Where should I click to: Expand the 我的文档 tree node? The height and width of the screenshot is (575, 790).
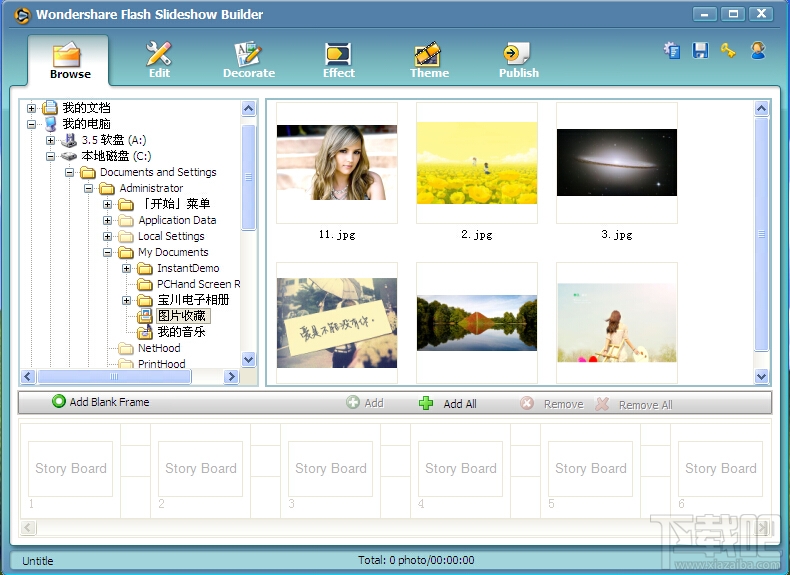[31, 108]
